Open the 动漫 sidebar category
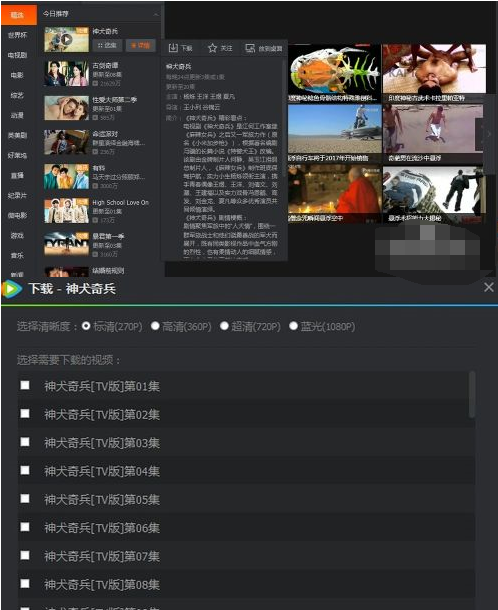The height and width of the screenshot is (610, 498). coord(18,115)
